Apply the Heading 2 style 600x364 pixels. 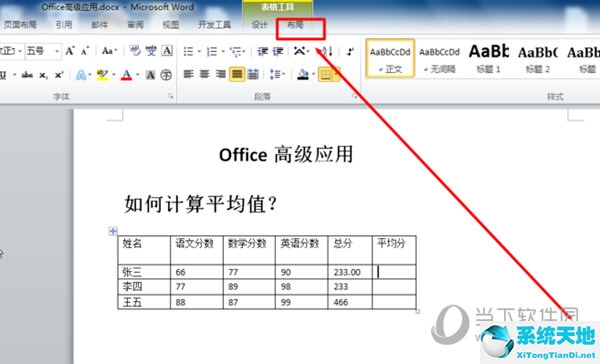coord(538,59)
